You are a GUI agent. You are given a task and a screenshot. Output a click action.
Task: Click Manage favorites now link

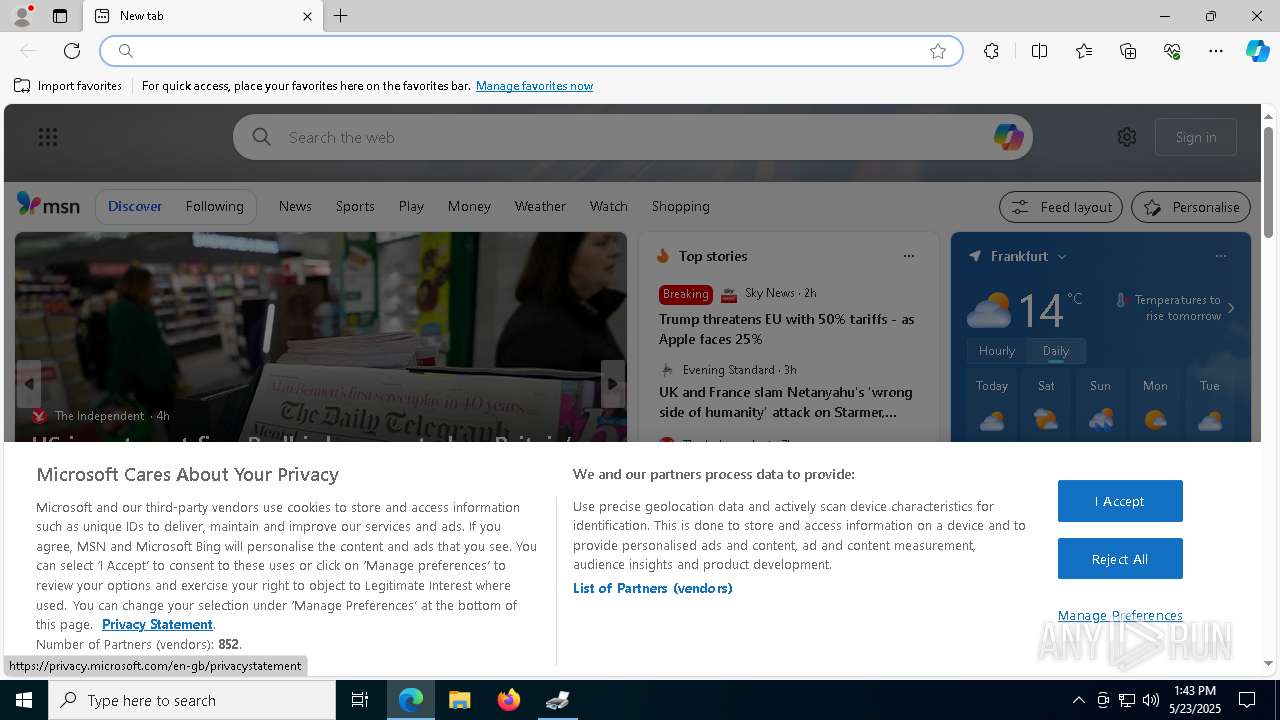[534, 86]
